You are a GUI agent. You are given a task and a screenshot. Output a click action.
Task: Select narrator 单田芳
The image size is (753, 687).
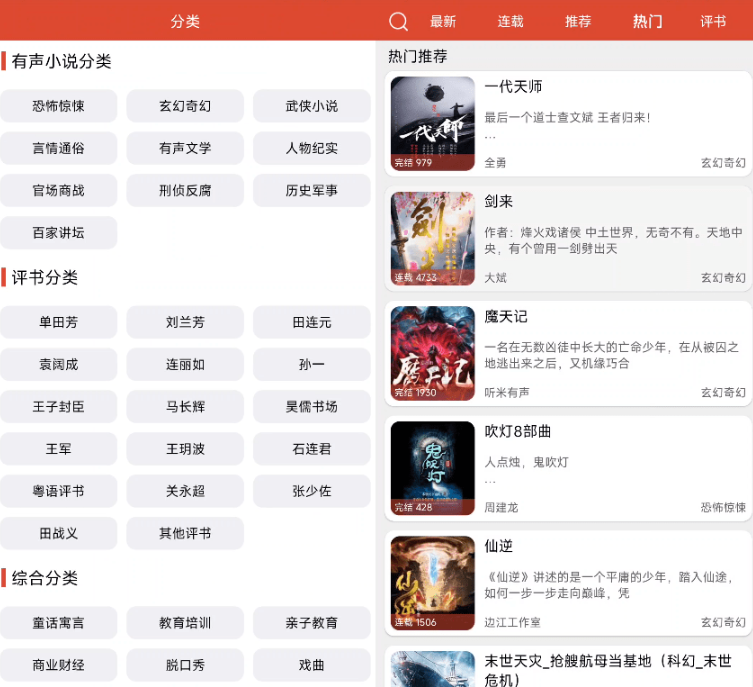coord(59,322)
